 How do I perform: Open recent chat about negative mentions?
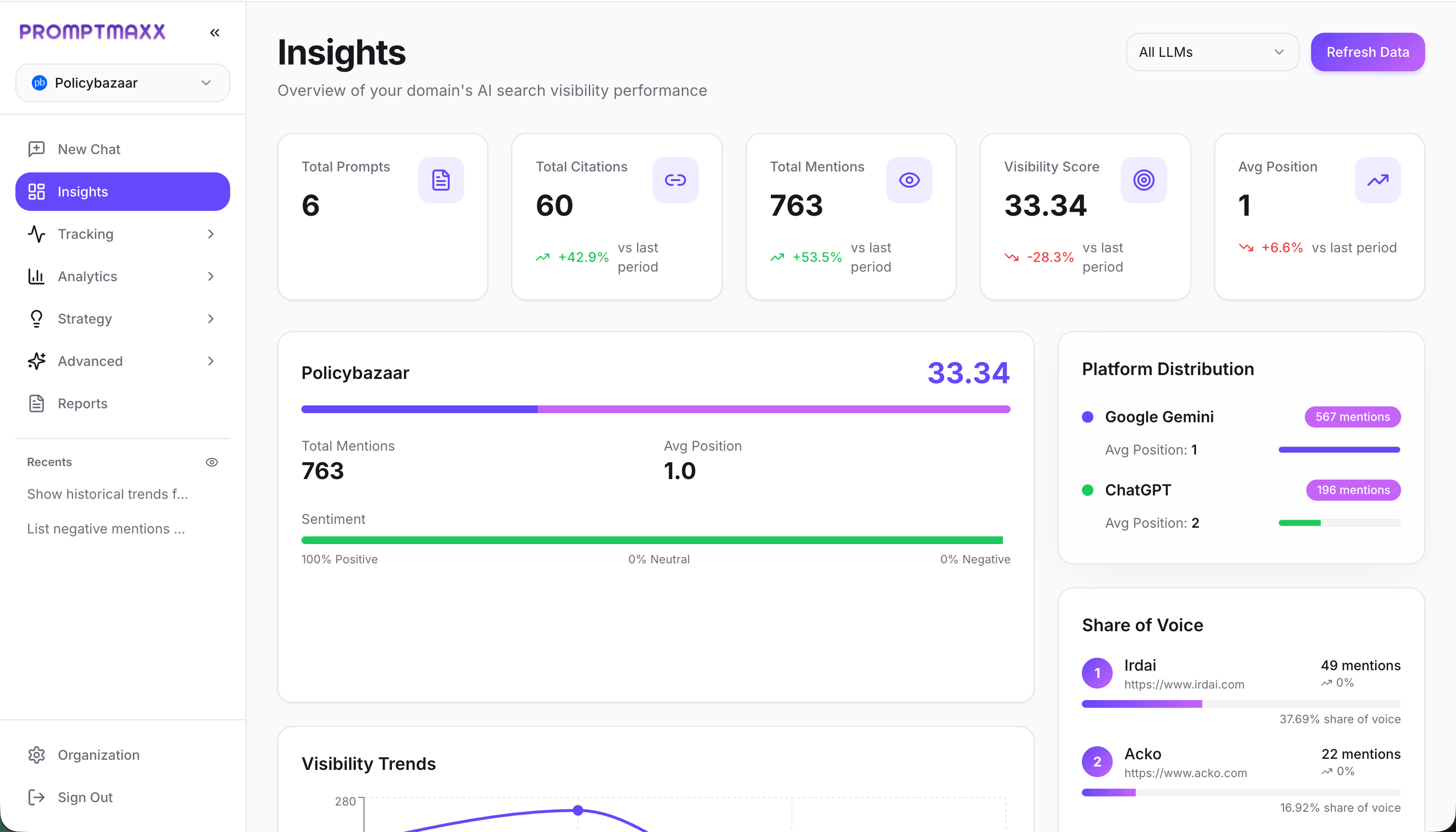pyautogui.click(x=106, y=529)
